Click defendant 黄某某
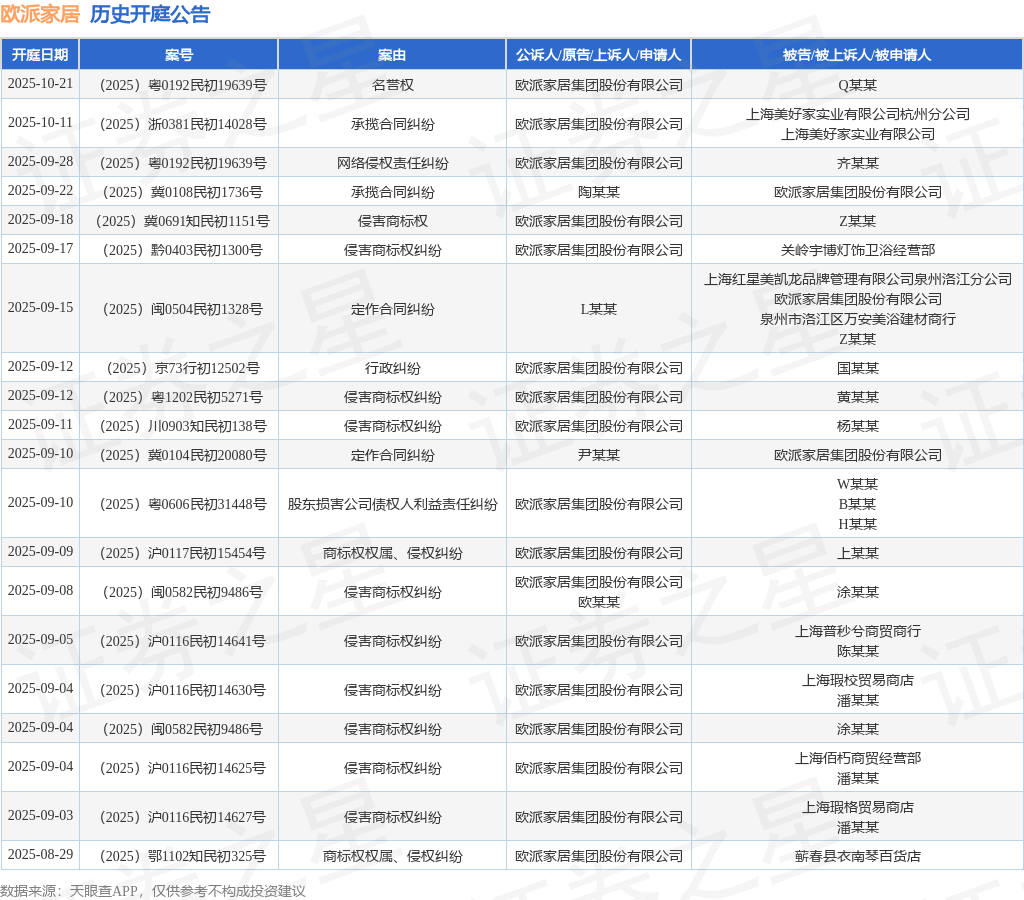Screen dimensions: 1024x900 tap(857, 397)
